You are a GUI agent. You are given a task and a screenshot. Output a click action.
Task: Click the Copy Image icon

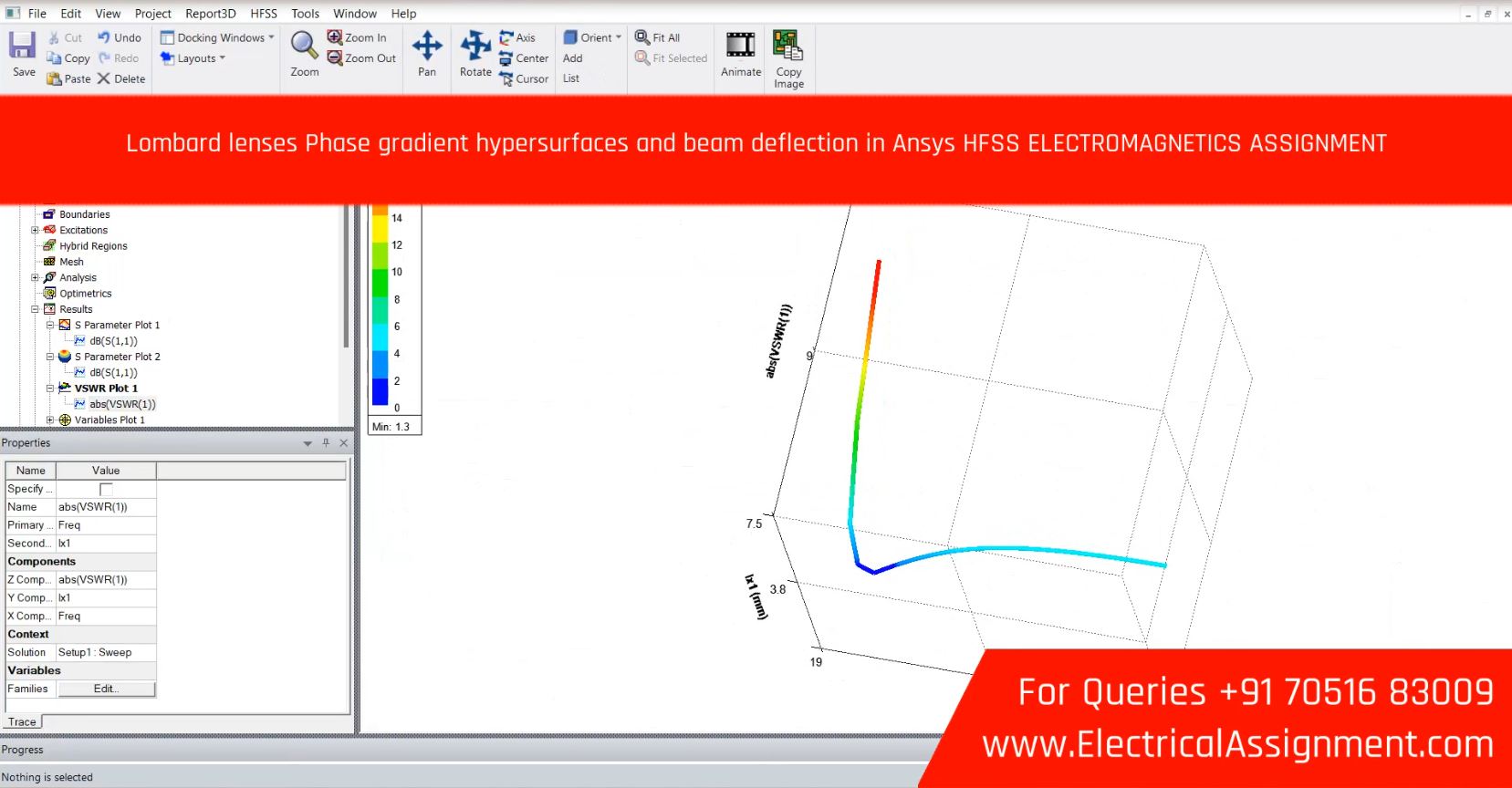[x=787, y=46]
